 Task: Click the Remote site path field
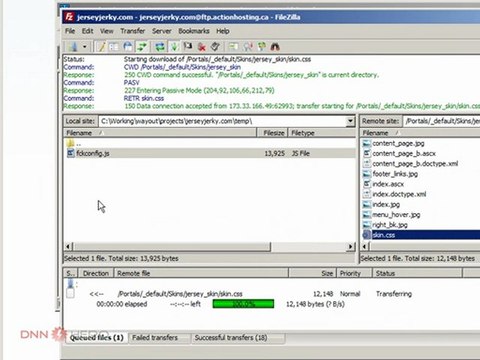click(442, 121)
